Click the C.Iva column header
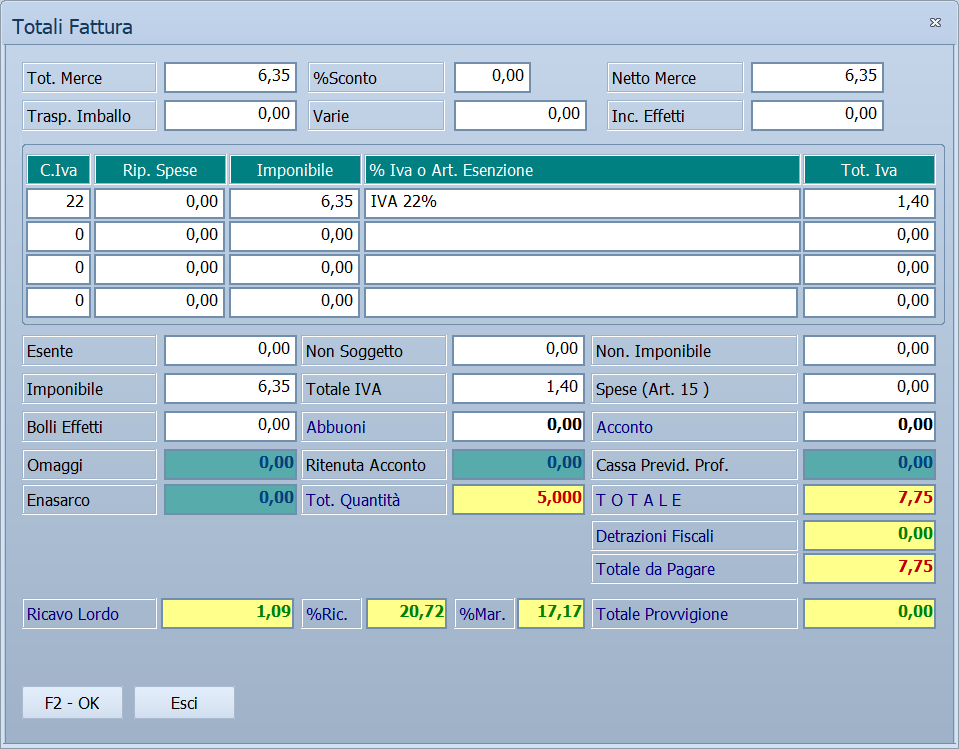 (59, 169)
